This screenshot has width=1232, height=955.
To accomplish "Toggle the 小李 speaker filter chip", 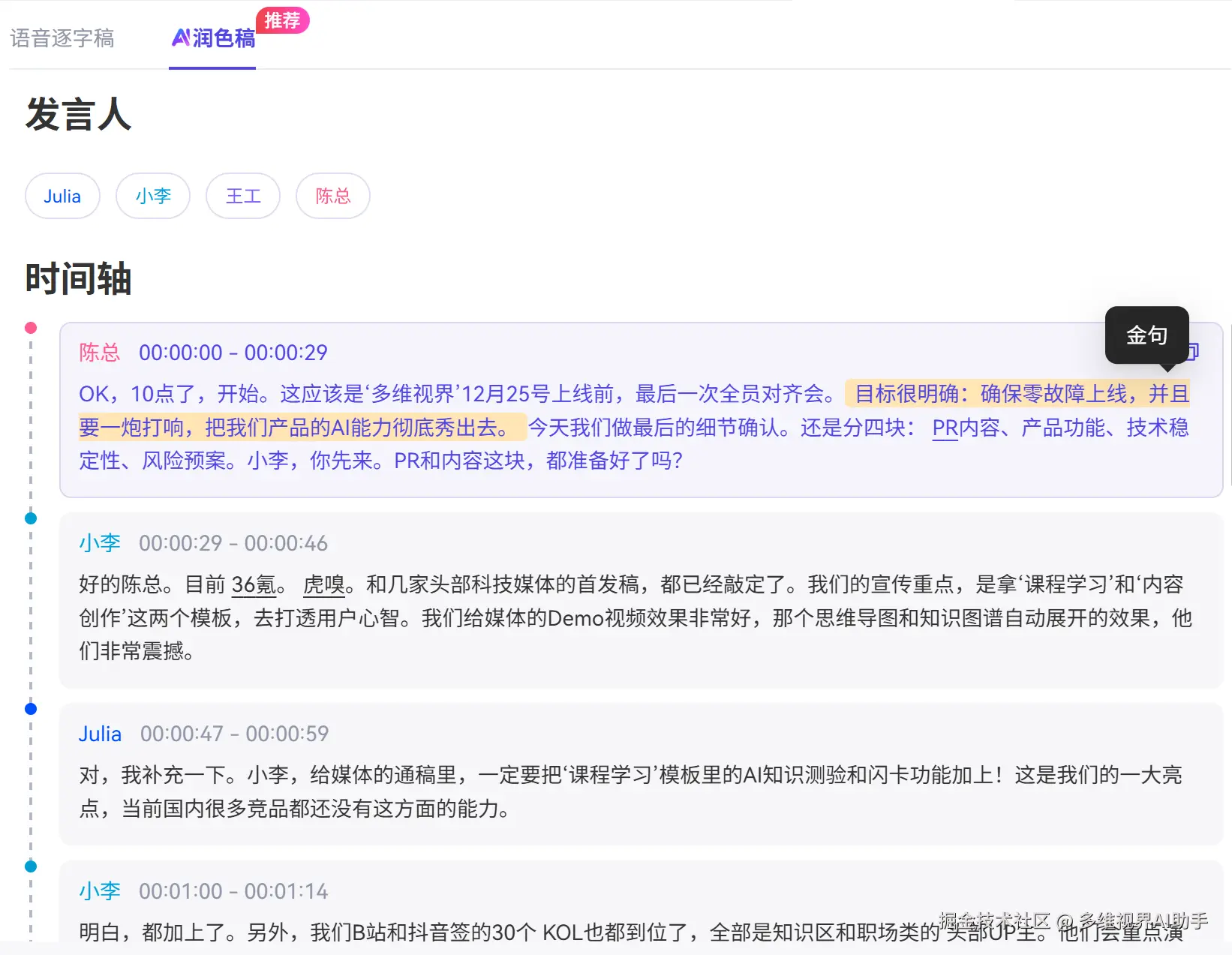I will 153,196.
